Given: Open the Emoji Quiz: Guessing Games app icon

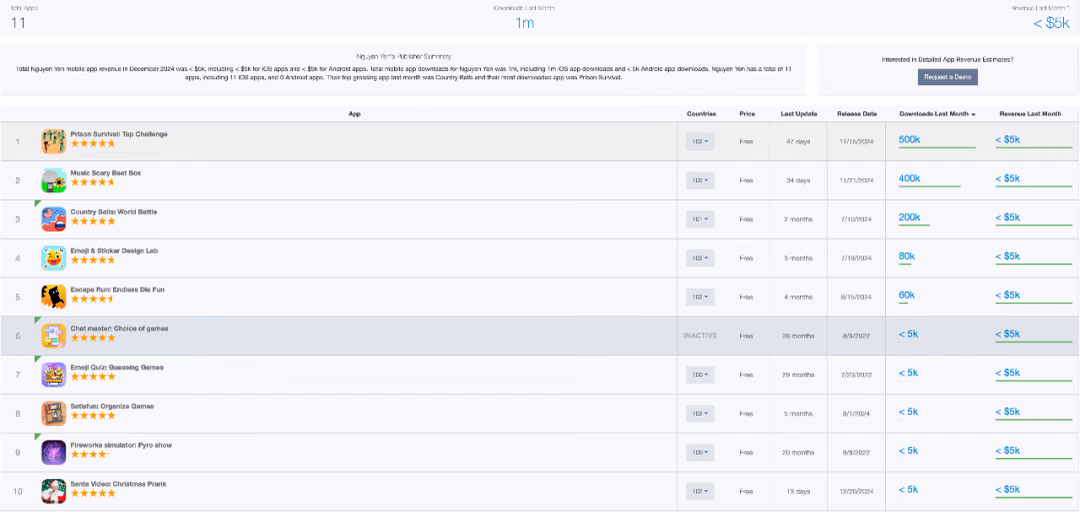Looking at the screenshot, I should point(54,375).
